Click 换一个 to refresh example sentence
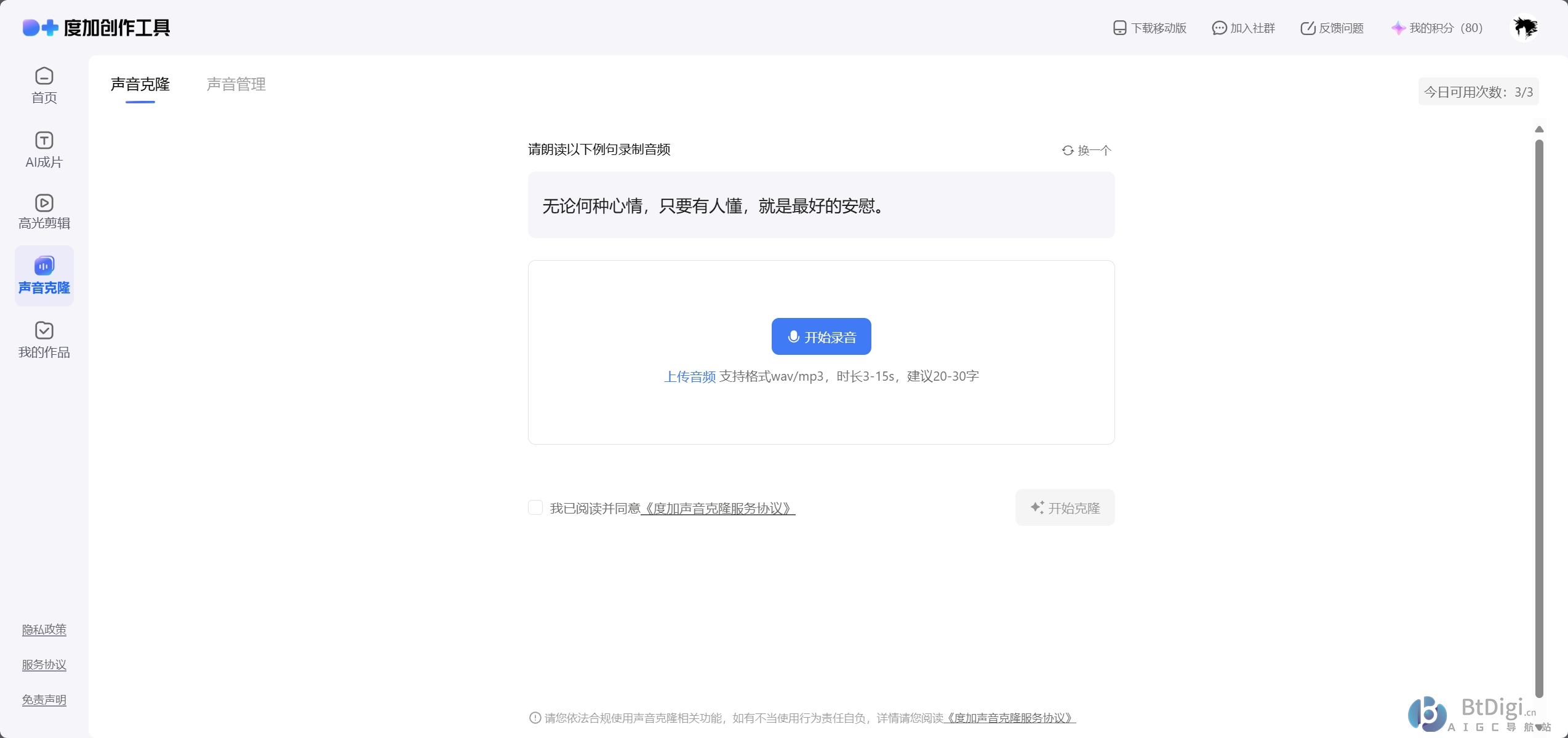 pos(1086,150)
